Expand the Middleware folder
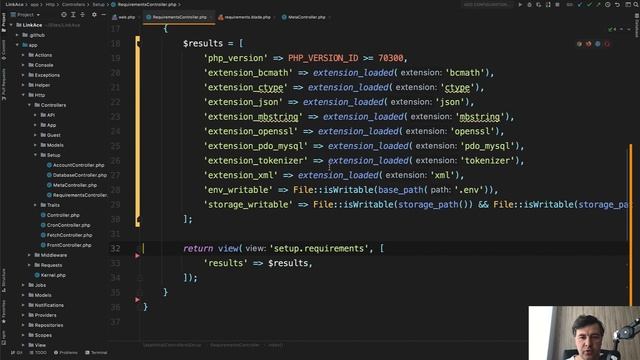The height and width of the screenshot is (360, 640). 29,255
